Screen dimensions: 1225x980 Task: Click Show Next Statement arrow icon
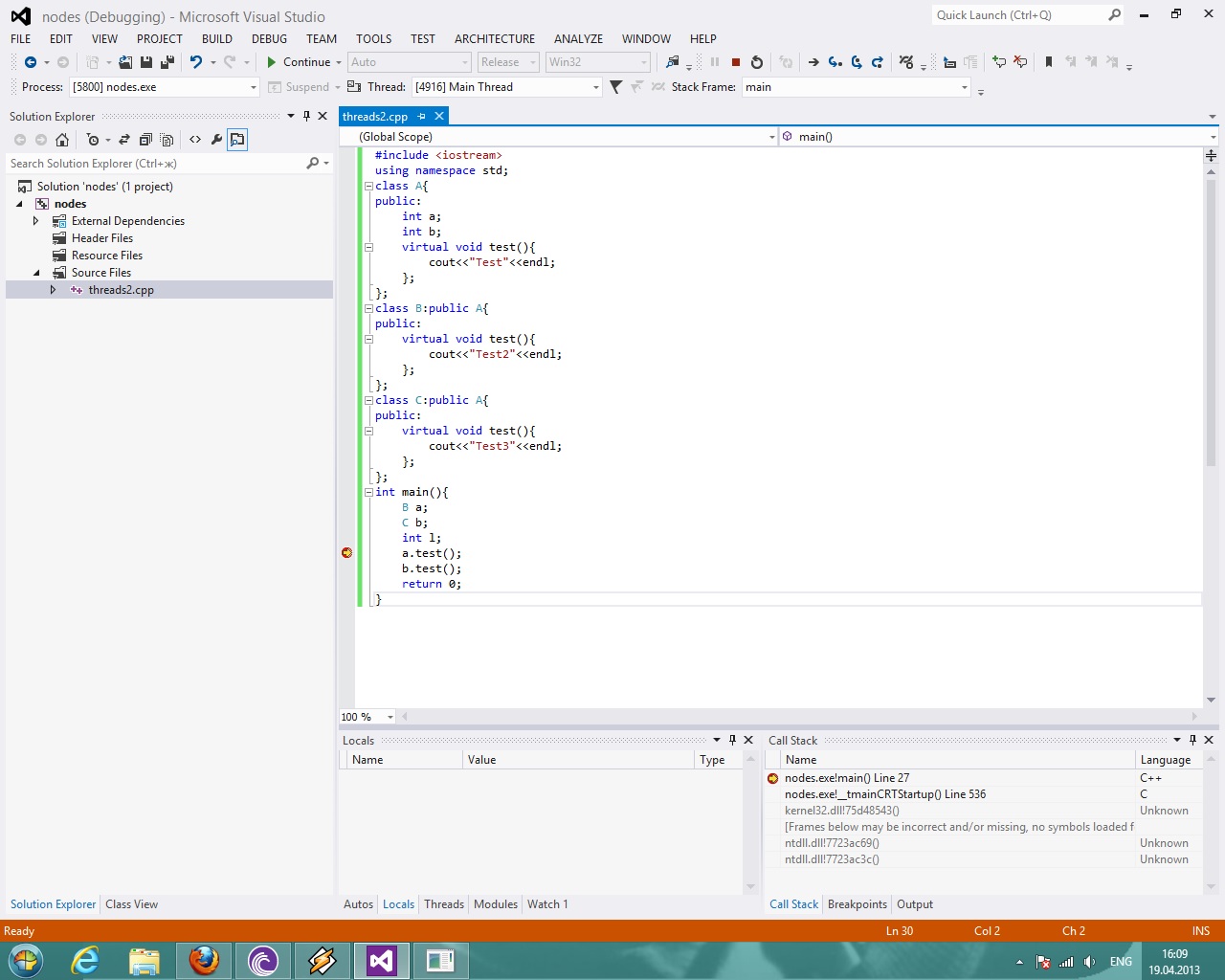point(813,62)
